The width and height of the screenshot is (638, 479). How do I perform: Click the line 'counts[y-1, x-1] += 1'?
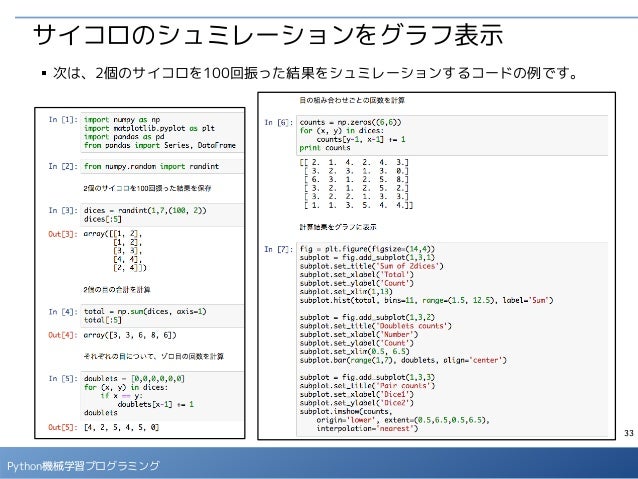[x=361, y=140]
